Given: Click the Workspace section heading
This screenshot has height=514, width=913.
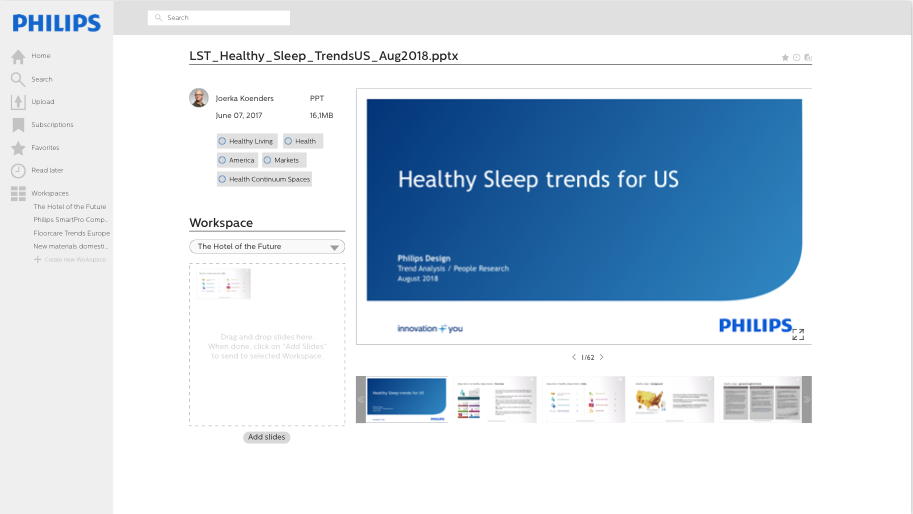Looking at the screenshot, I should click(221, 223).
